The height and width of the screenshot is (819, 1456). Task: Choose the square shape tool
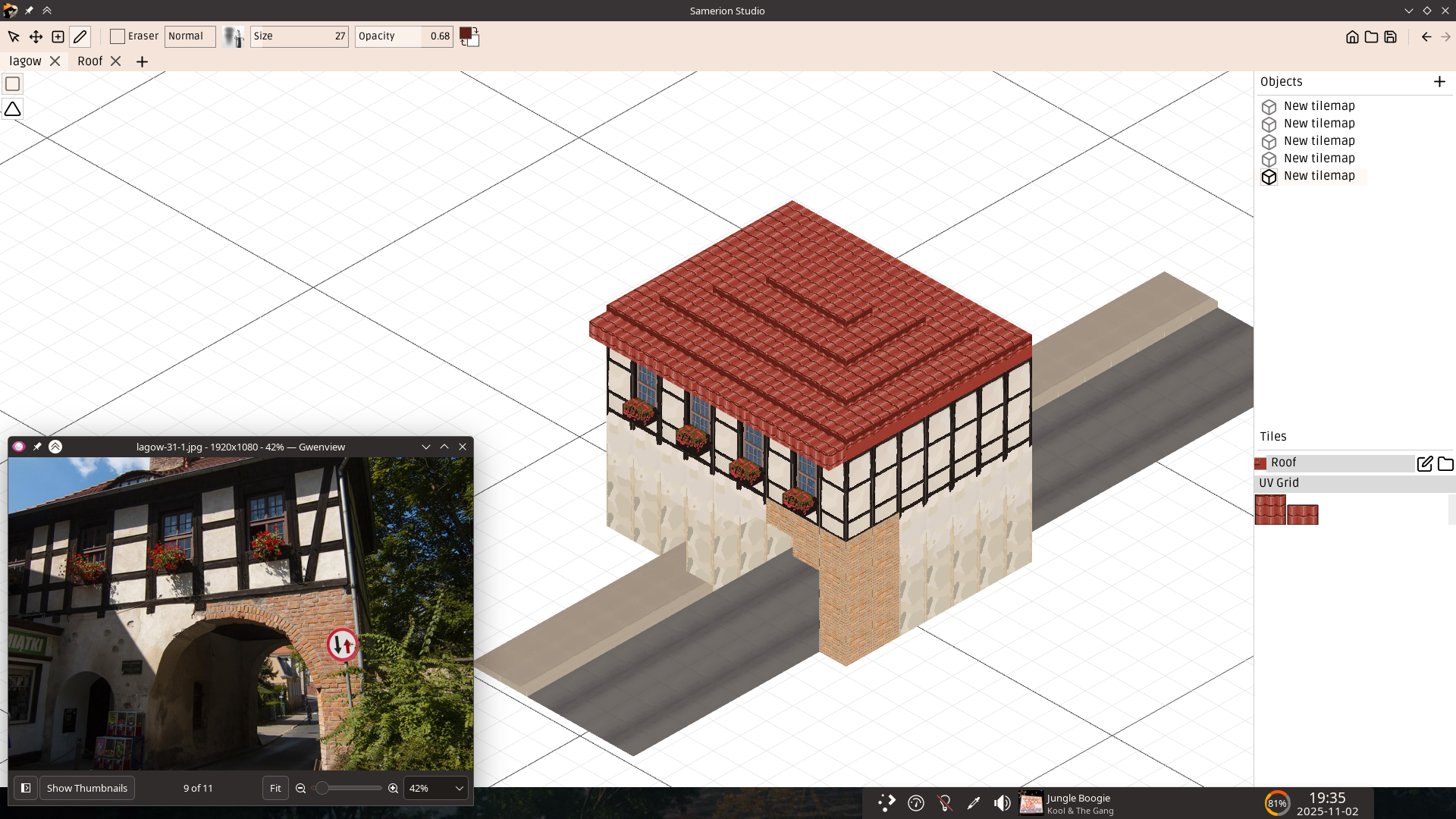pyautogui.click(x=13, y=84)
